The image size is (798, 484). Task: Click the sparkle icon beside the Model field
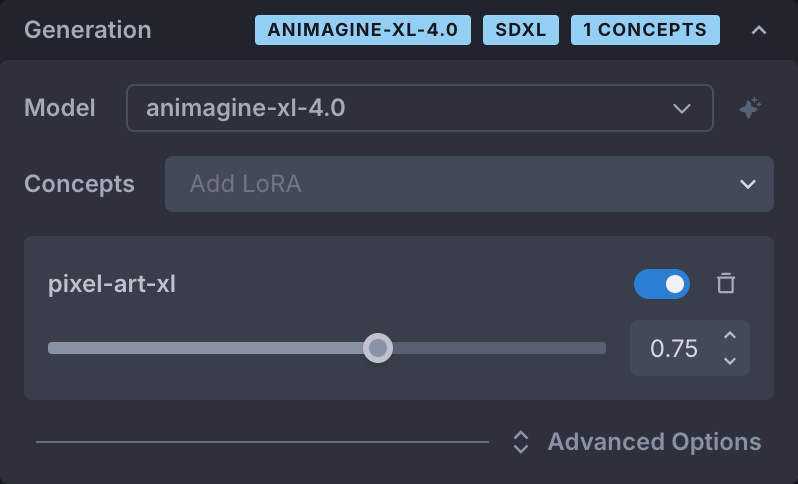[x=750, y=108]
